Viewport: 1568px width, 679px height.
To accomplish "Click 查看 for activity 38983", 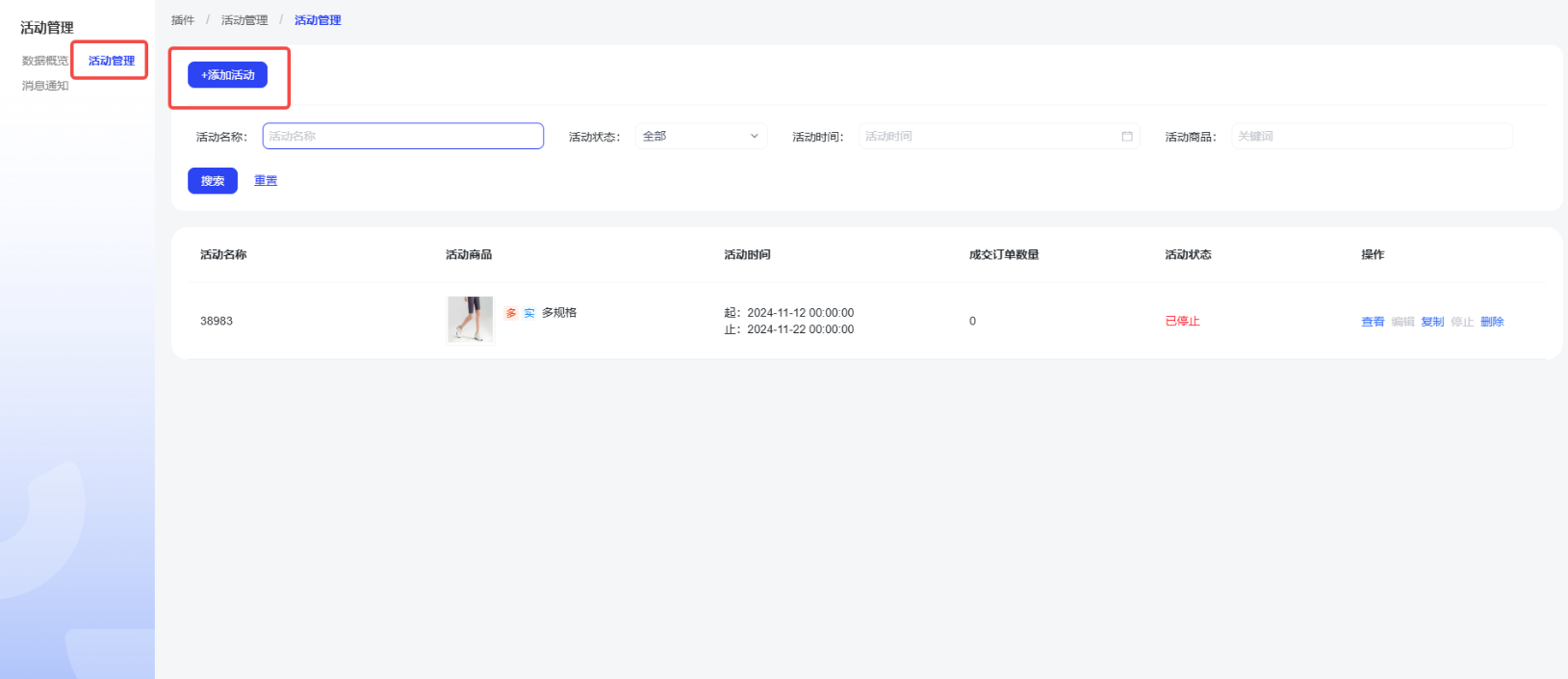I will click(x=1373, y=322).
